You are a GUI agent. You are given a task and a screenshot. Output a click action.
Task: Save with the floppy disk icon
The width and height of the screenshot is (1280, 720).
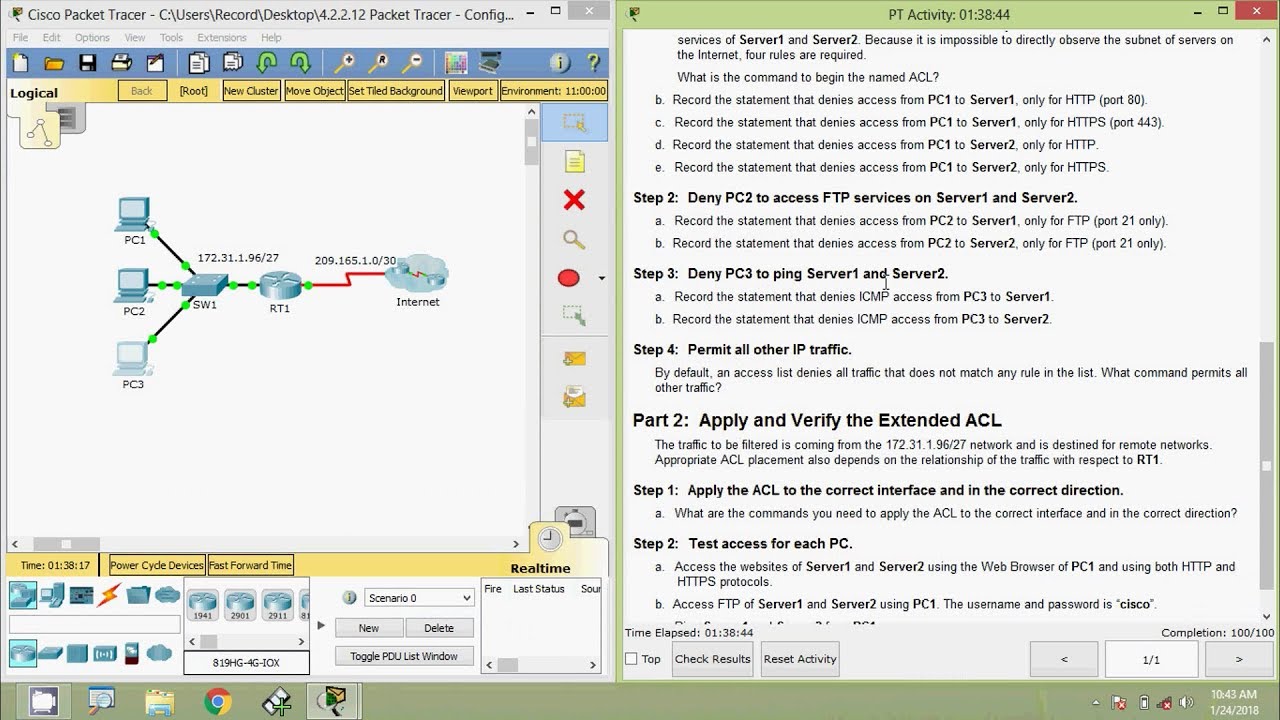click(88, 63)
